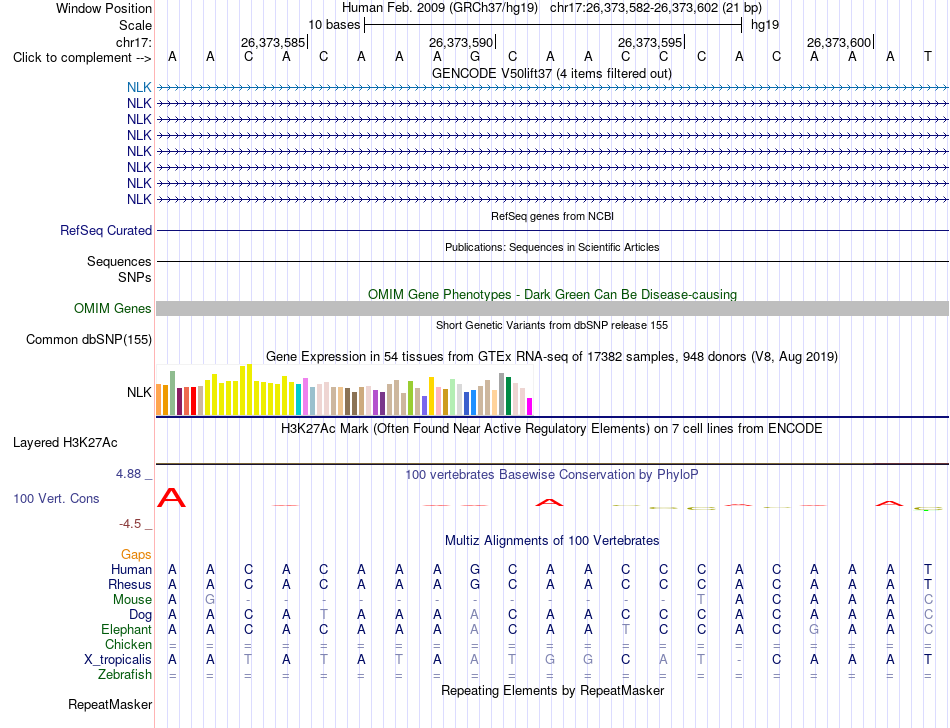Click the G in the Human alignment row
This screenshot has height=728, width=950.
475,569
